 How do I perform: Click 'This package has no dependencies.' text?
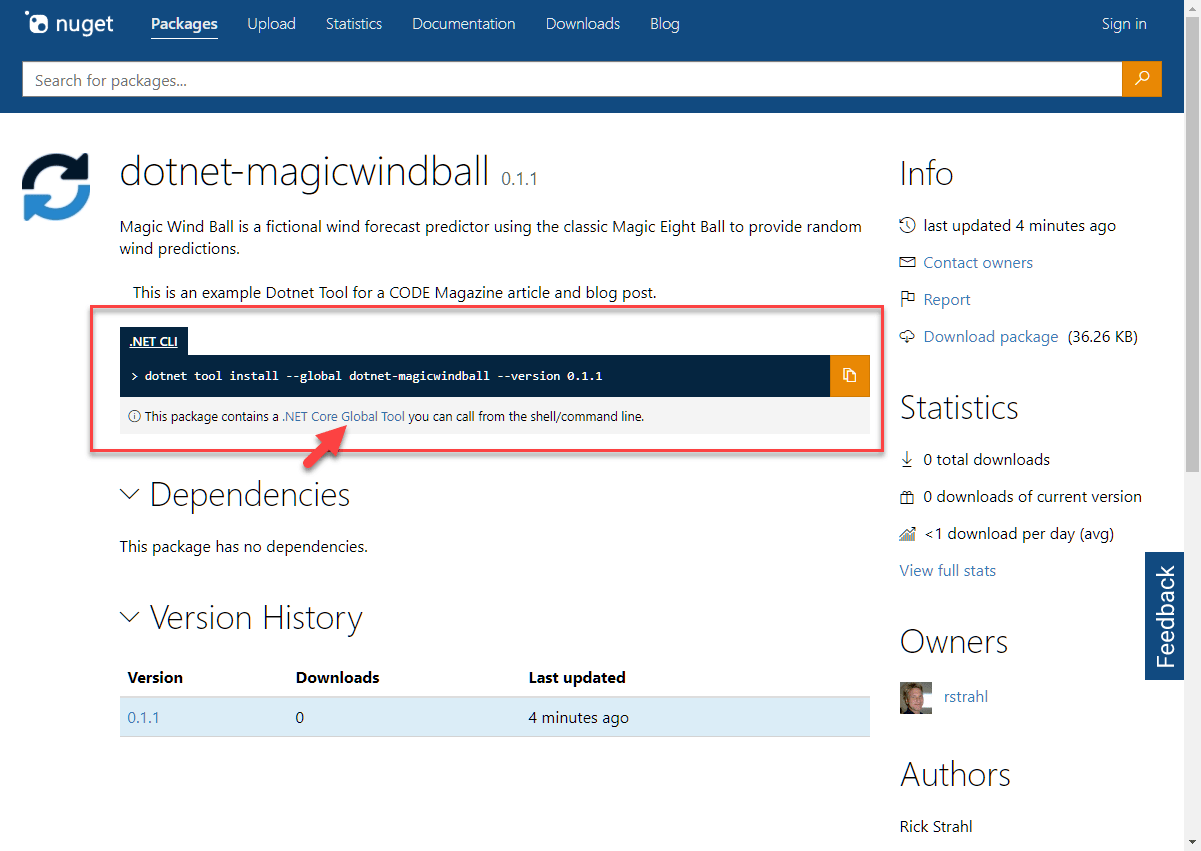[x=244, y=546]
